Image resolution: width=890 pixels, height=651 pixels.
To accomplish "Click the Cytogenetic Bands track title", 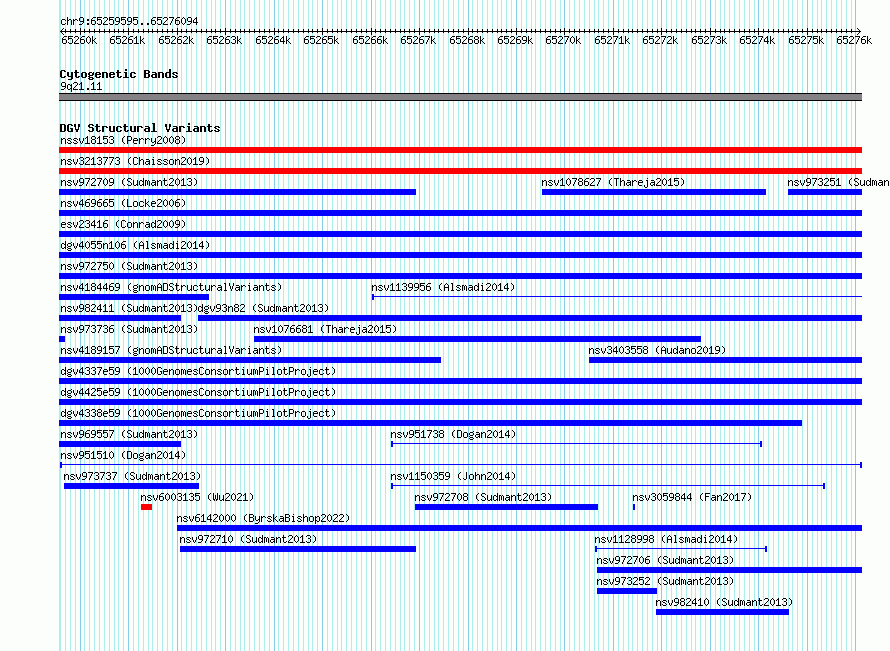I will pyautogui.click(x=119, y=74).
